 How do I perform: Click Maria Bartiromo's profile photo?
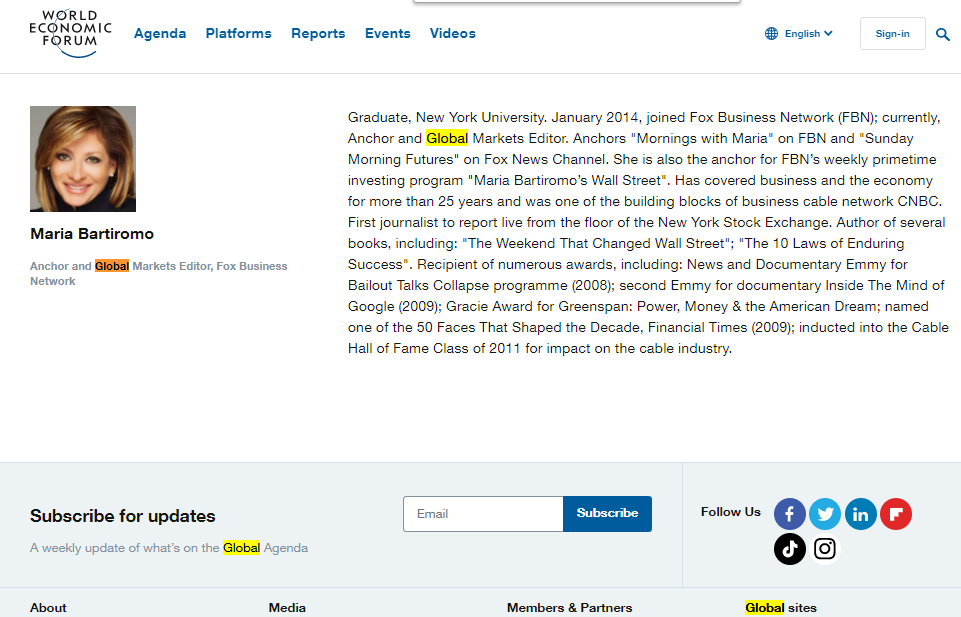tap(83, 159)
